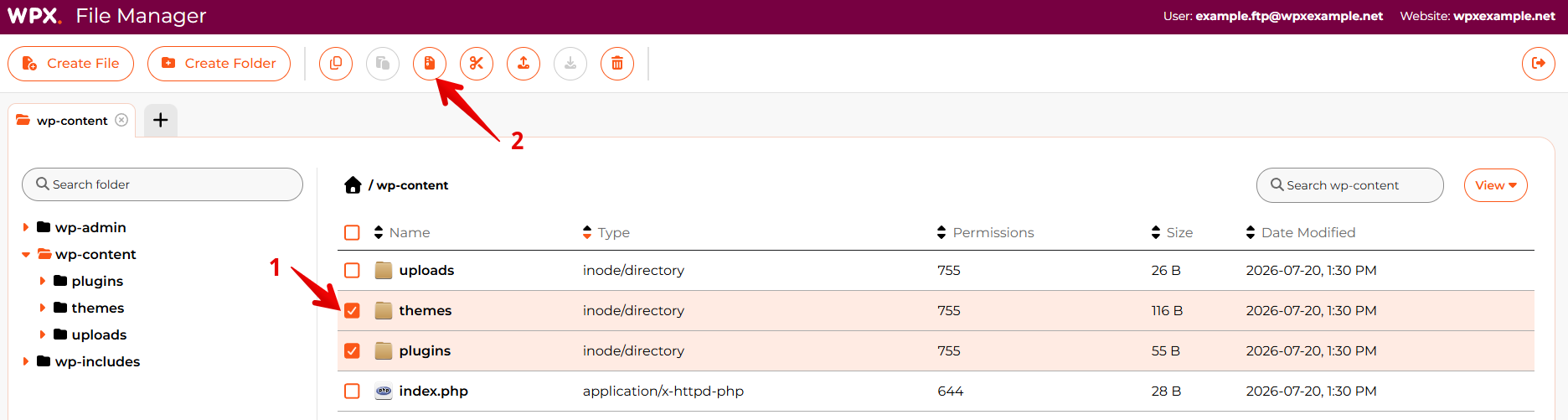Close the wp-content tab

pos(121,120)
